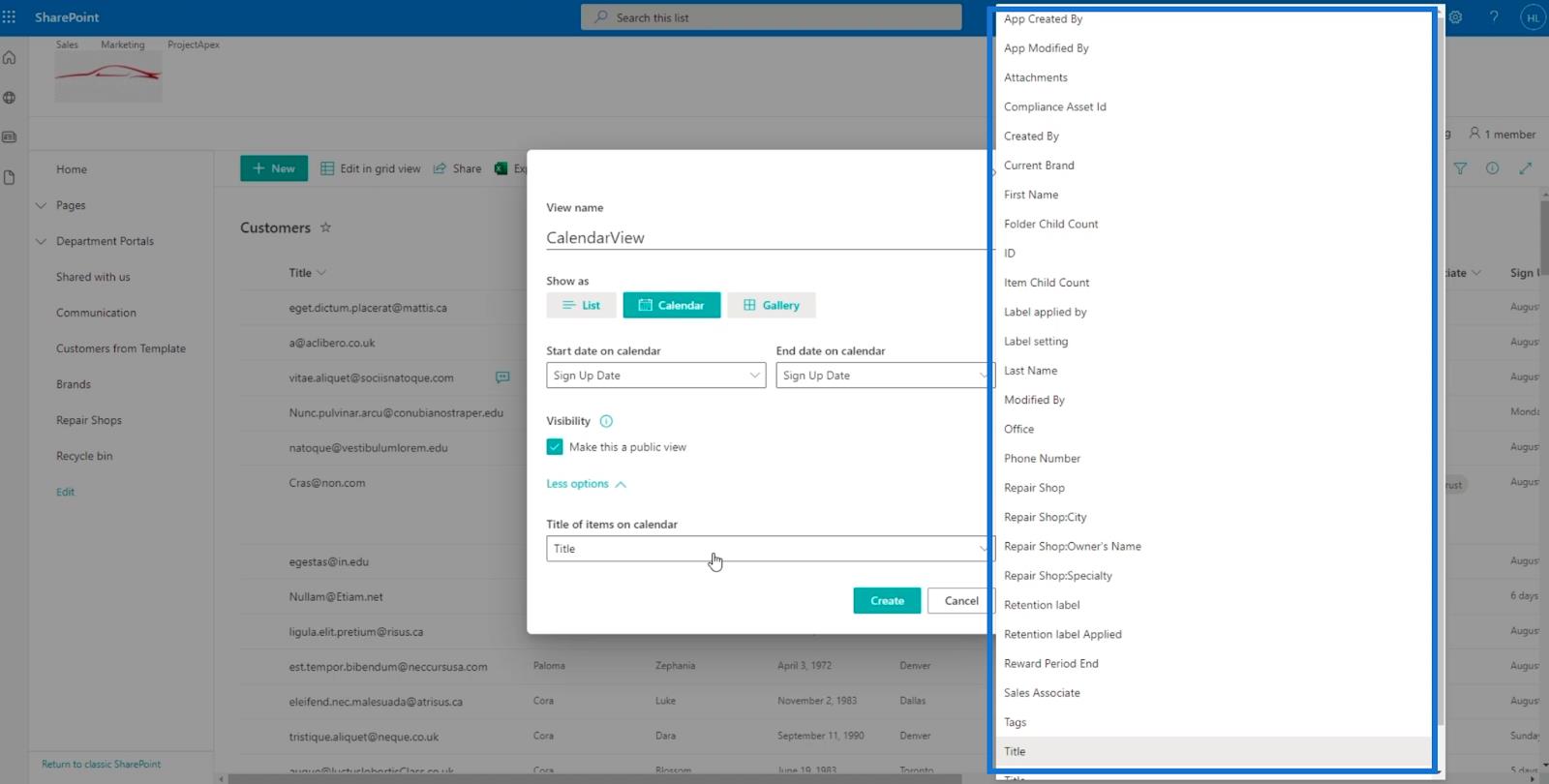The image size is (1549, 784).
Task: Open End date on calendar dropdown
Action: tap(884, 376)
